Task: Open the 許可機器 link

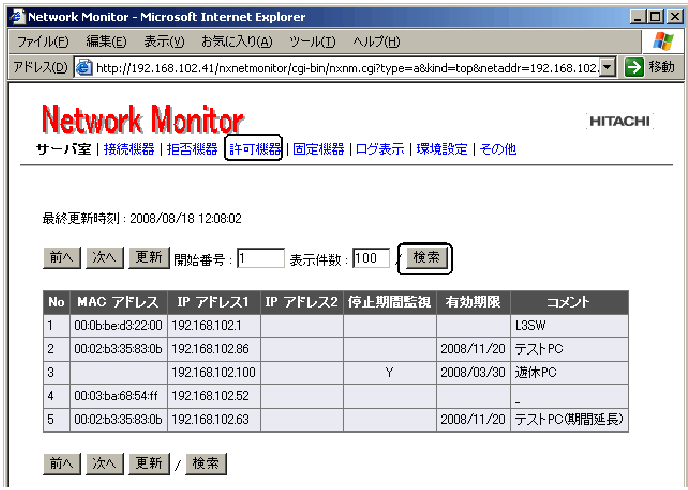Action: click(x=255, y=149)
